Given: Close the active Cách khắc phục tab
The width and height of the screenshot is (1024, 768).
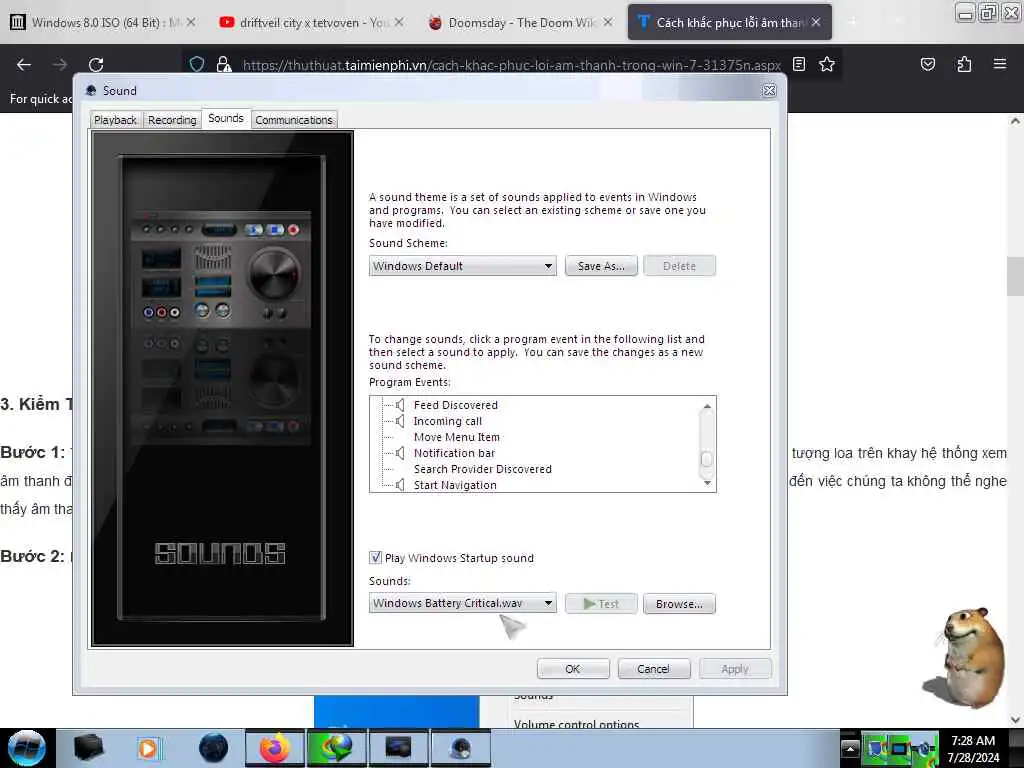Looking at the screenshot, I should (816, 22).
